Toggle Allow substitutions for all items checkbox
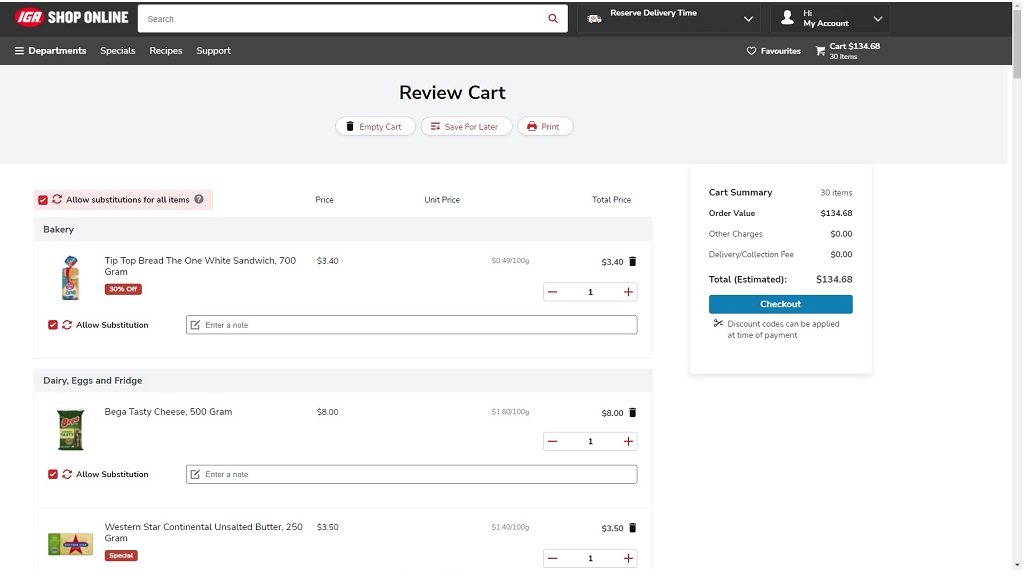 point(43,200)
